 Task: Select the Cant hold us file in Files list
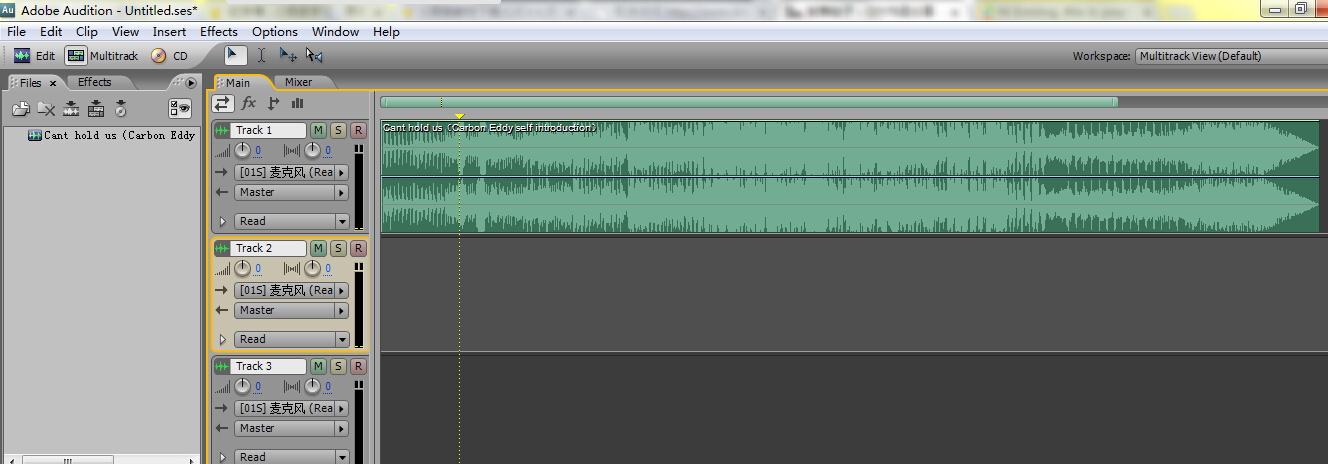[112, 135]
